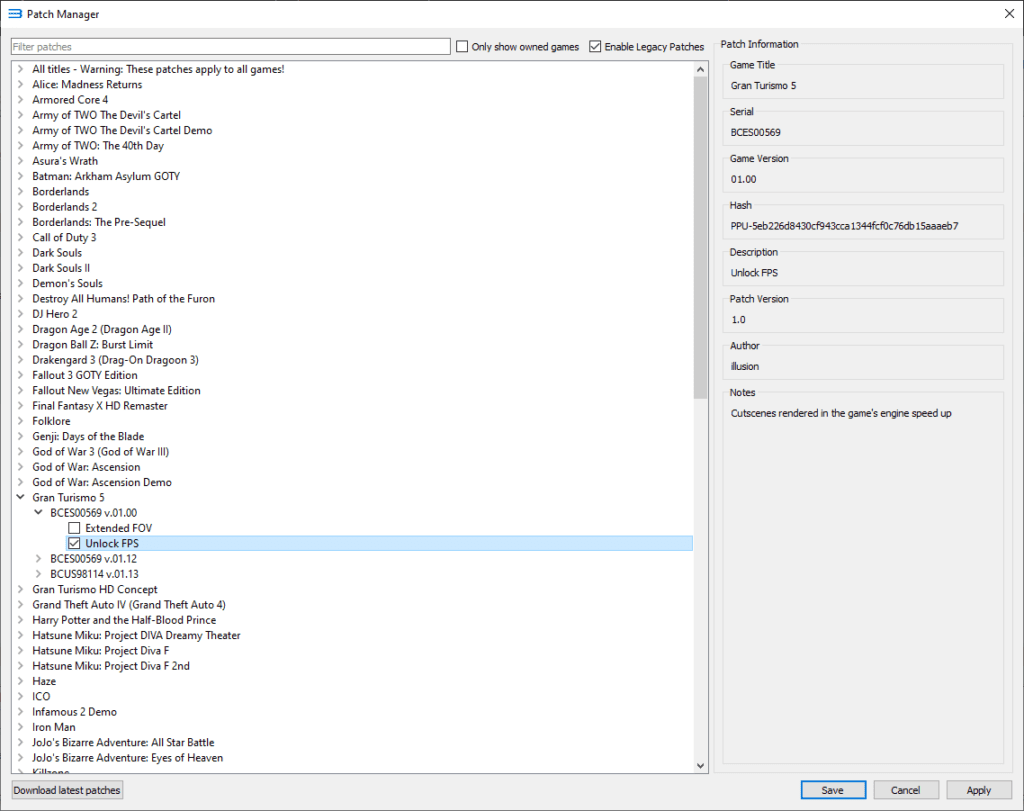This screenshot has height=811, width=1024.
Task: Toggle Only show owned games checkbox
Action: (462, 47)
